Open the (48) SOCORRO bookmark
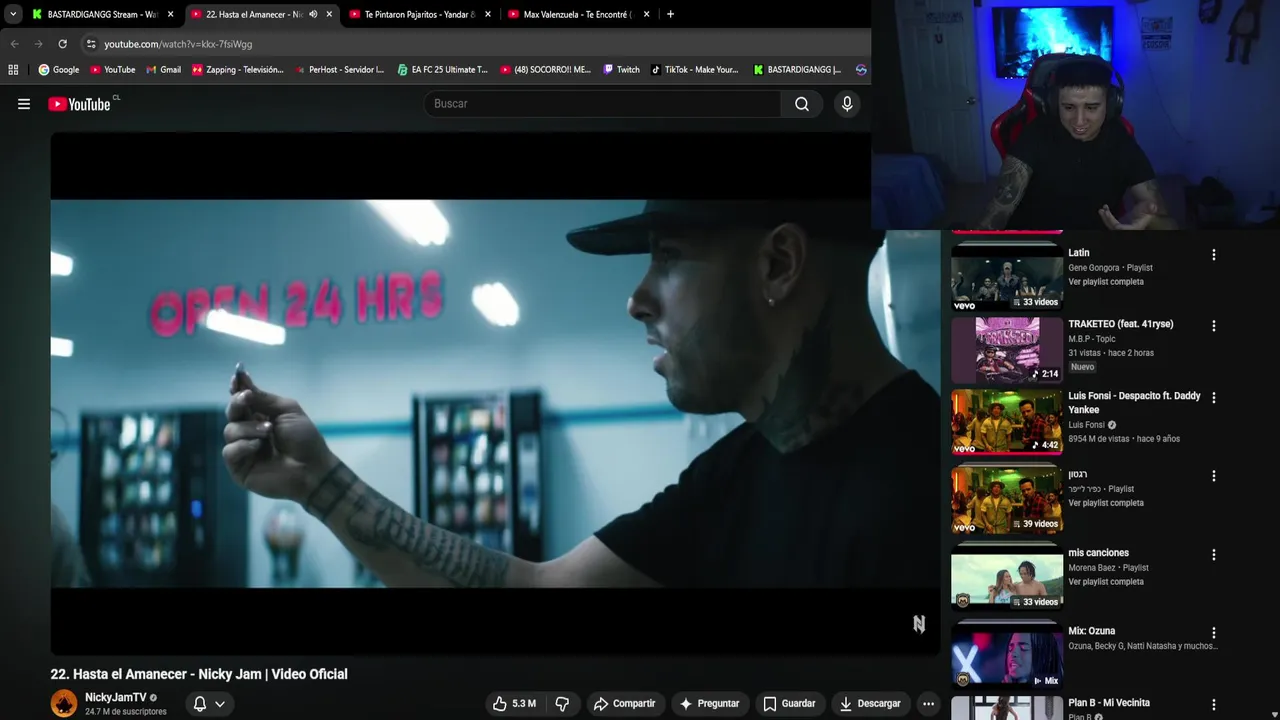1280x720 pixels. (545, 70)
